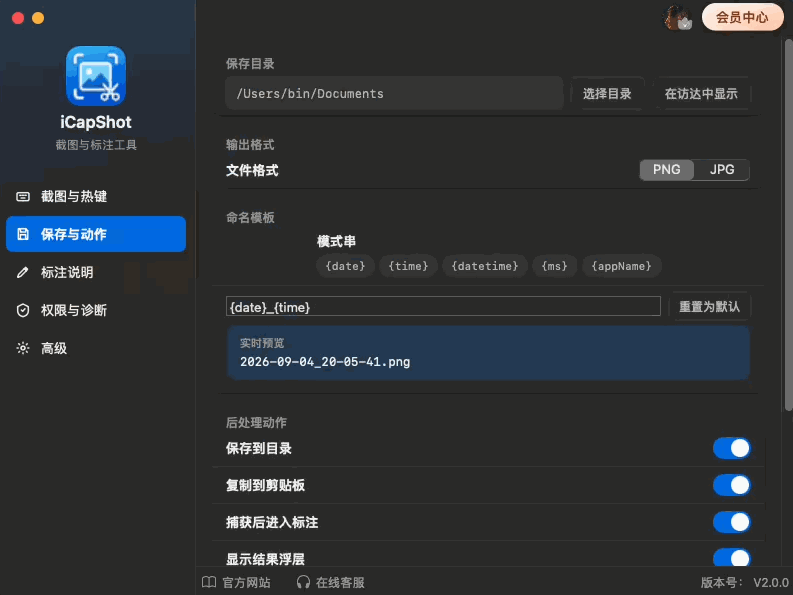Click the book icon beside 官方网站
Viewport: 793px width, 595px height.
pos(209,582)
